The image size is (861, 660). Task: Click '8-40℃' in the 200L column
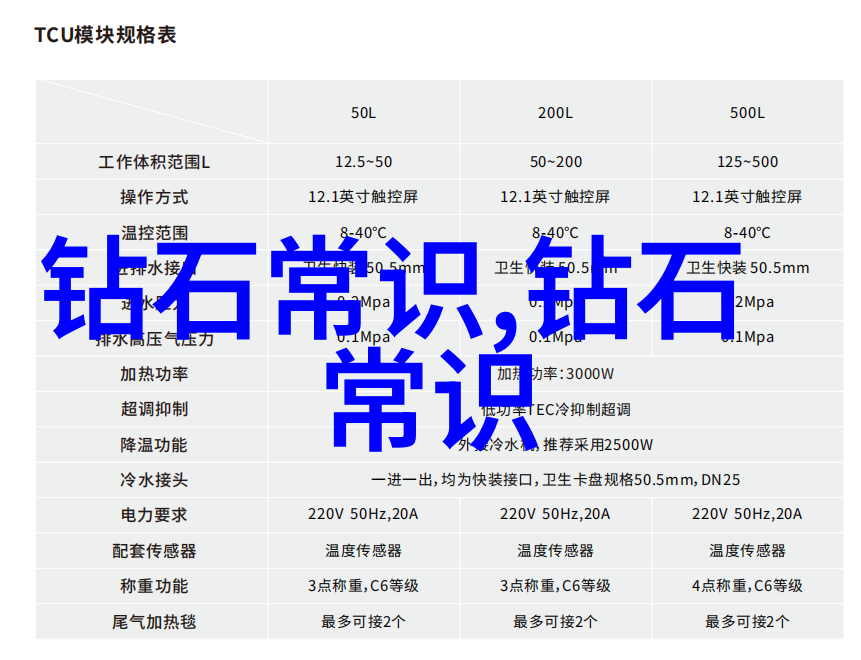(x=555, y=233)
